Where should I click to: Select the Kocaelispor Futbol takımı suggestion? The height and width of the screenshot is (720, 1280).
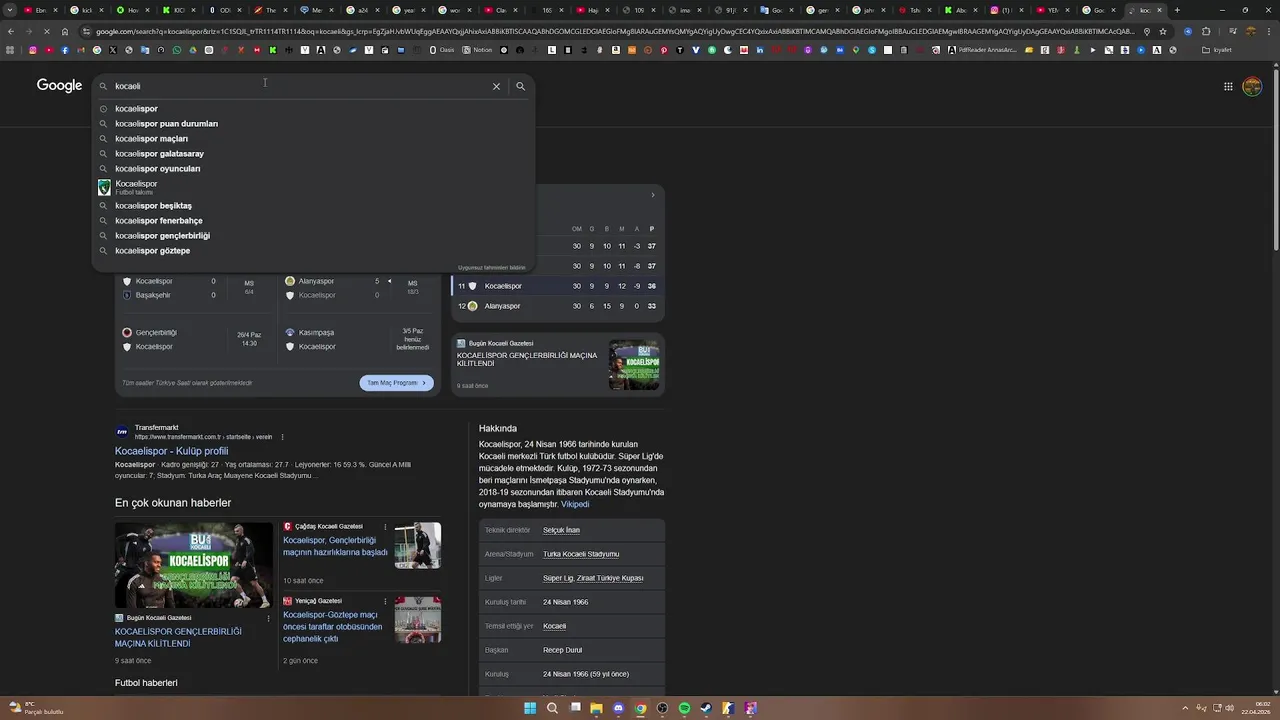click(313, 187)
